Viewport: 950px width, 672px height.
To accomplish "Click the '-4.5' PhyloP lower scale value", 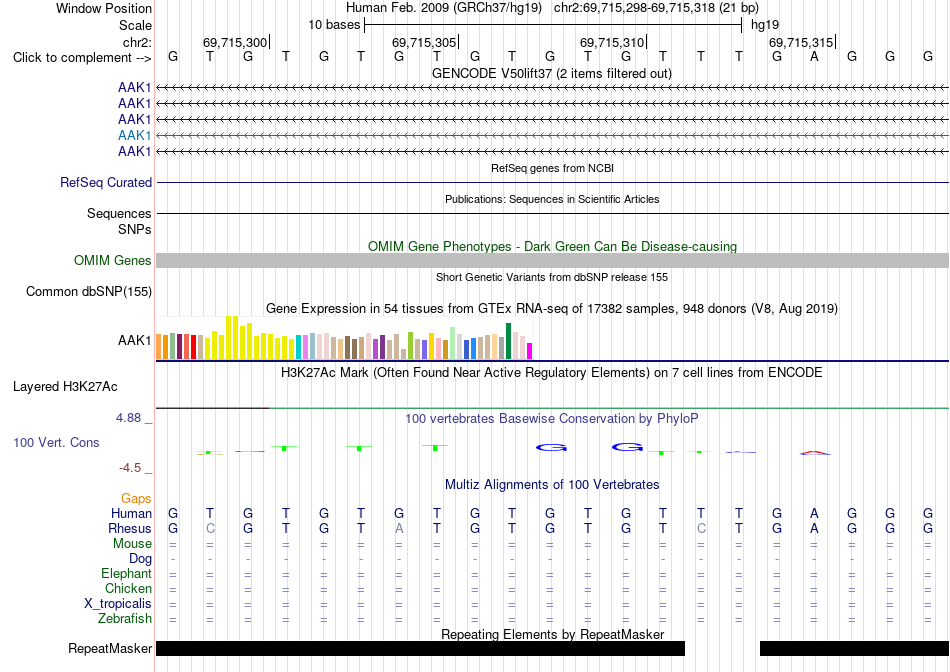I will pyautogui.click(x=130, y=468).
